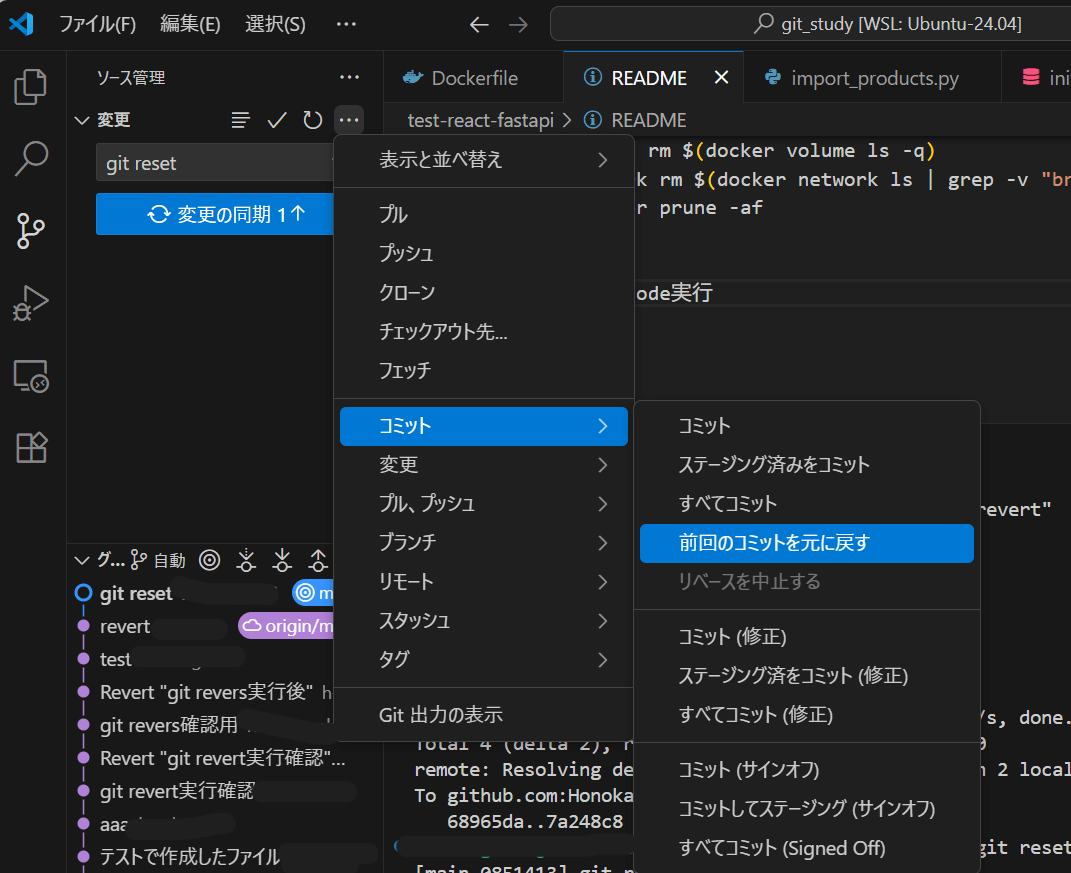Select プル from the menu

click(484, 214)
